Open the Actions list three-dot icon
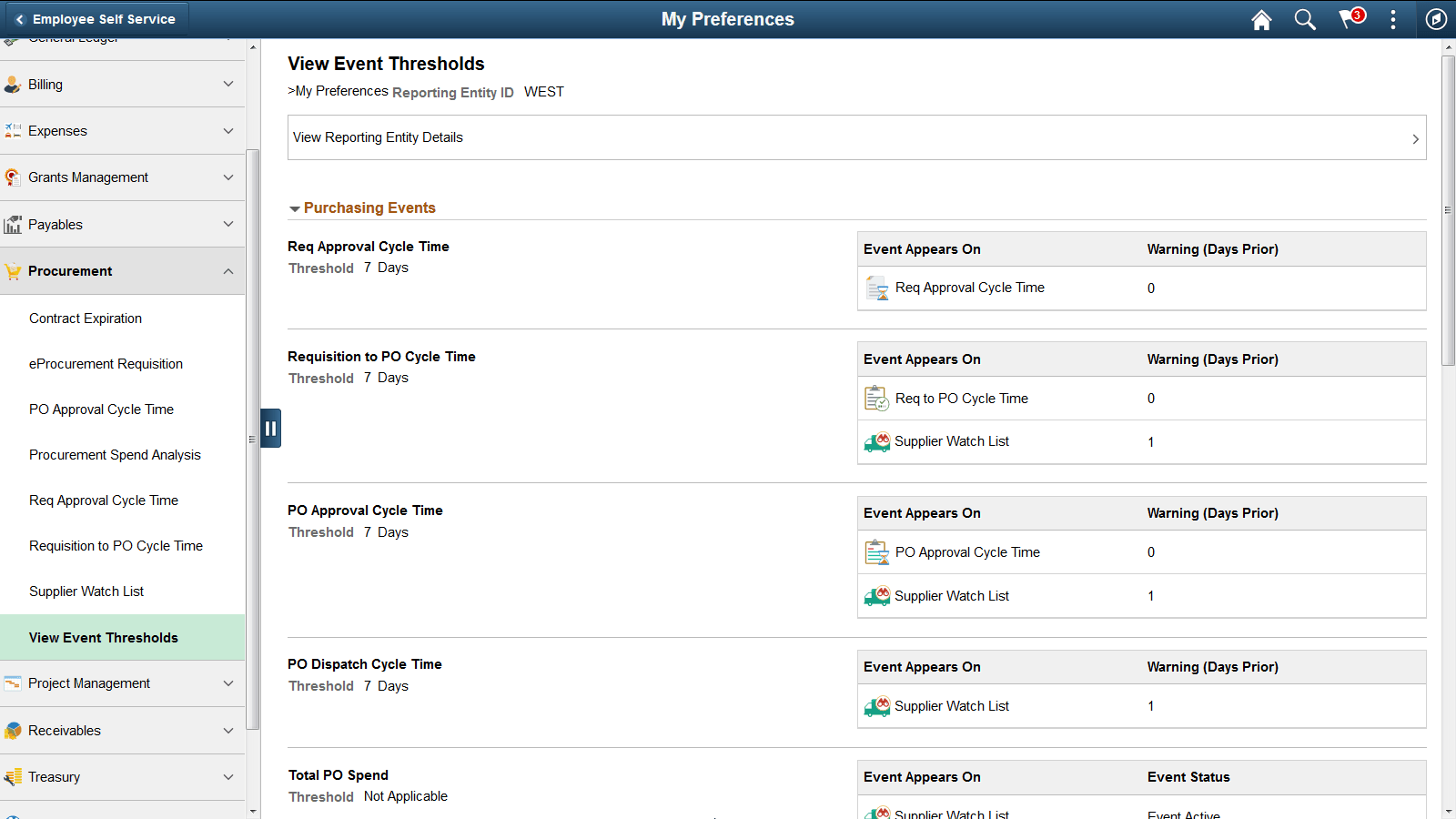Viewport: 1456px width, 819px height. 1393,19
